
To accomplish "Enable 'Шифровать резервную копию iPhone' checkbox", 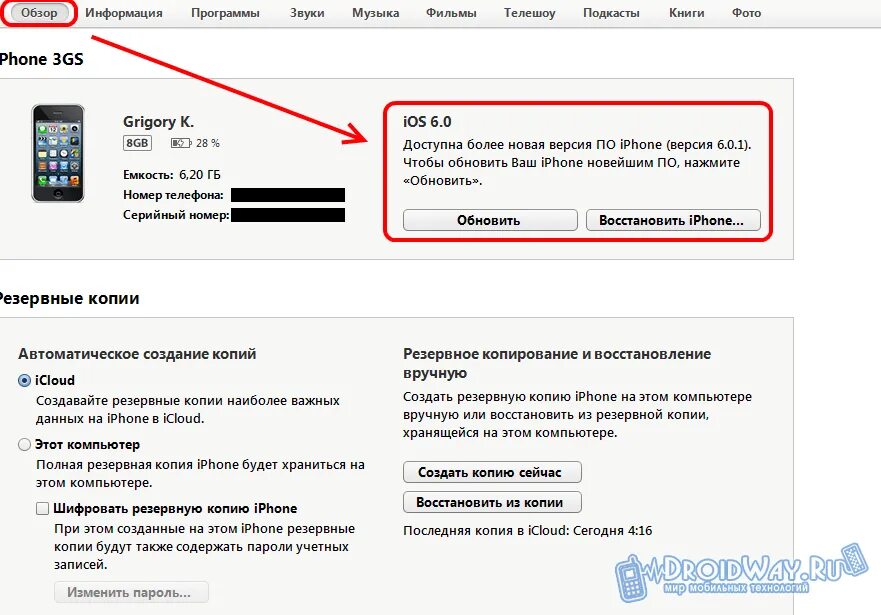I will pos(42,508).
